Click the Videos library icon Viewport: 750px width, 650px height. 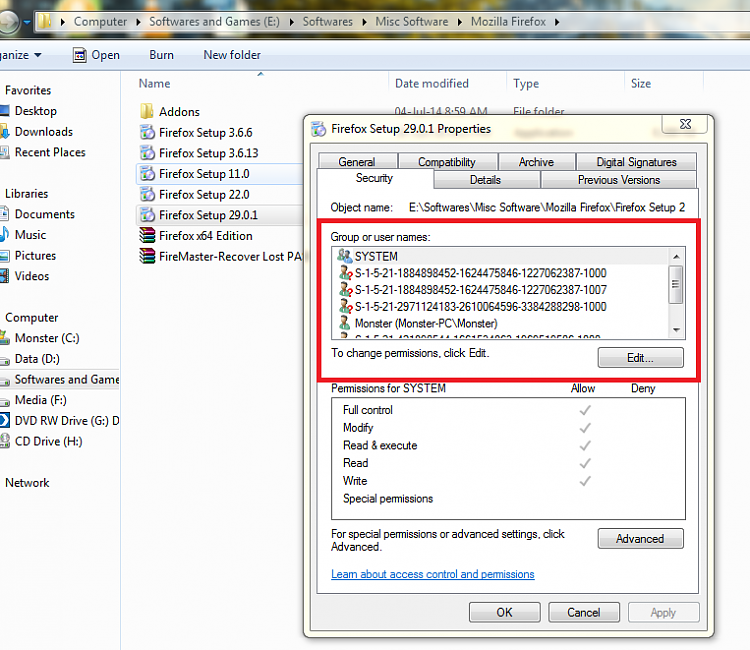pos(4,275)
